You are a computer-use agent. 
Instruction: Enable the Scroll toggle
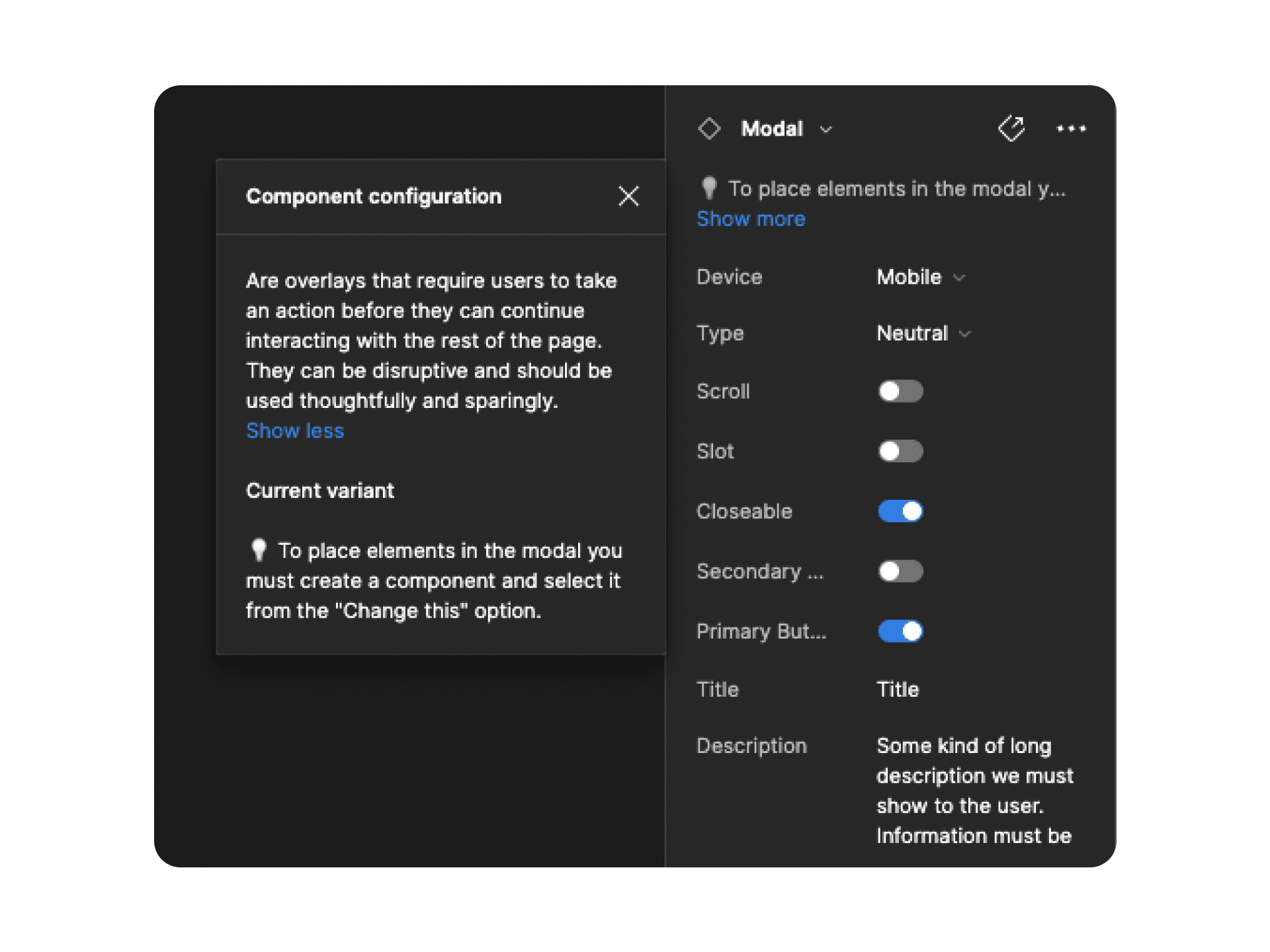900,391
